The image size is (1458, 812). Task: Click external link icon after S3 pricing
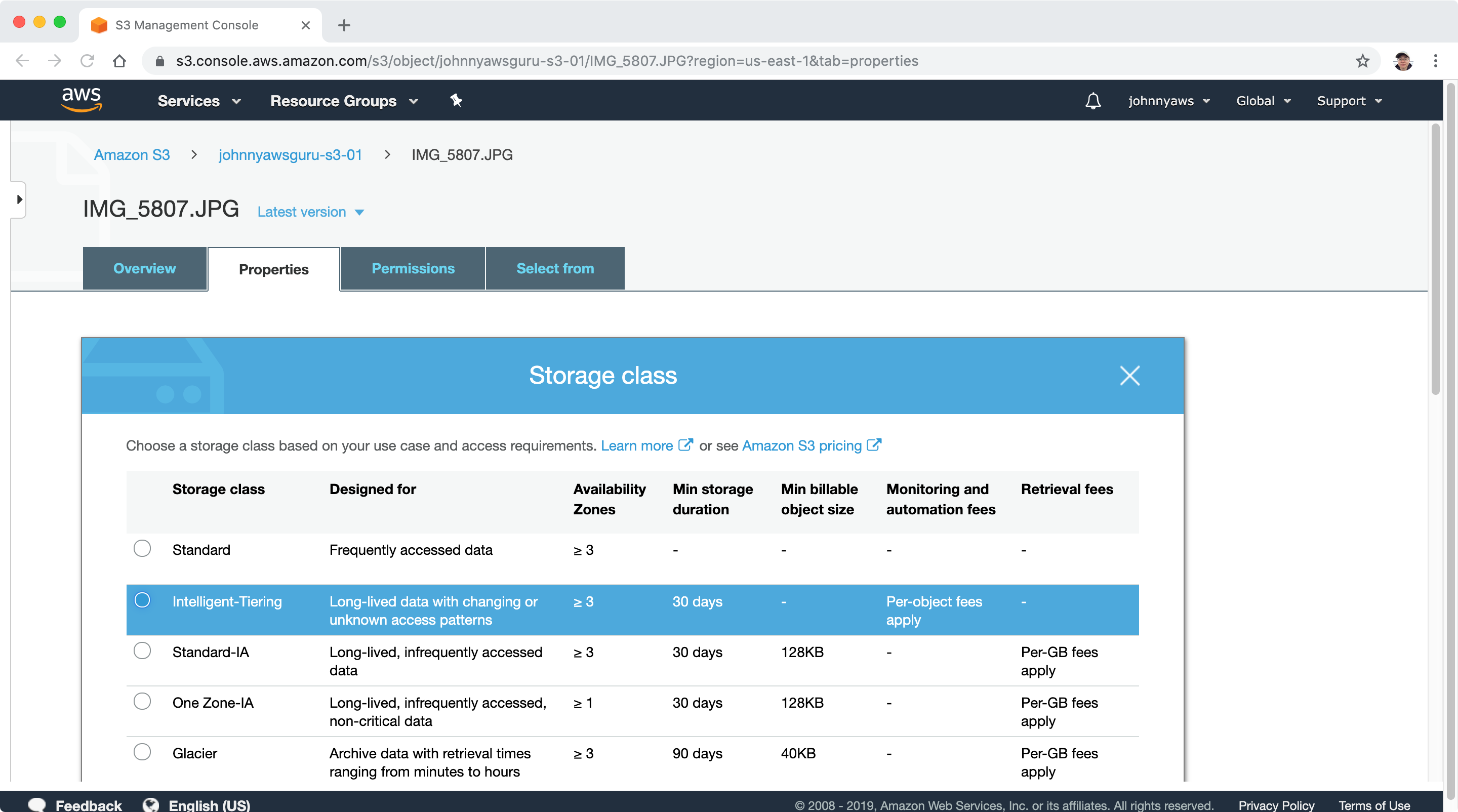tap(874, 445)
